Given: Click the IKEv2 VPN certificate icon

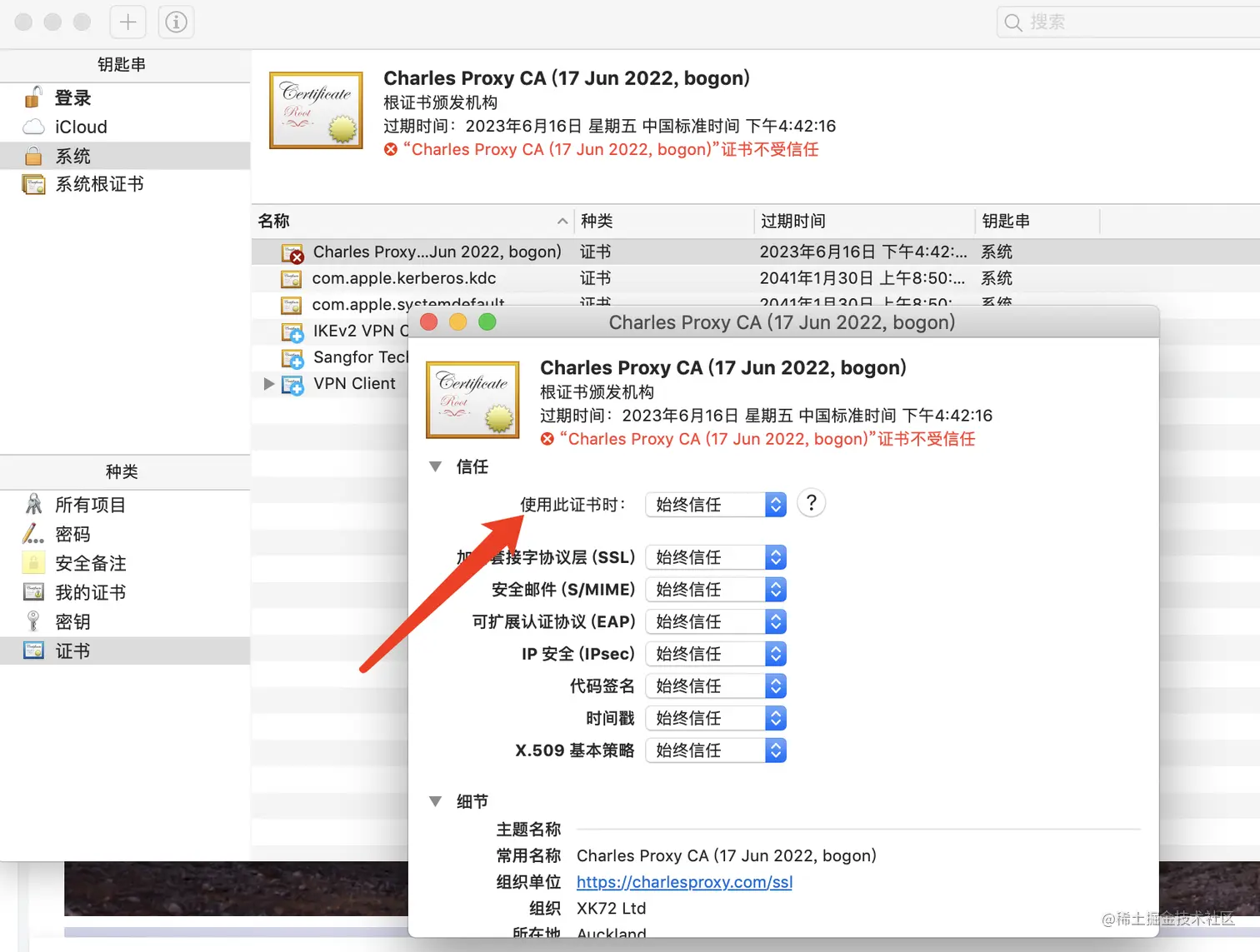Looking at the screenshot, I should tap(292, 332).
